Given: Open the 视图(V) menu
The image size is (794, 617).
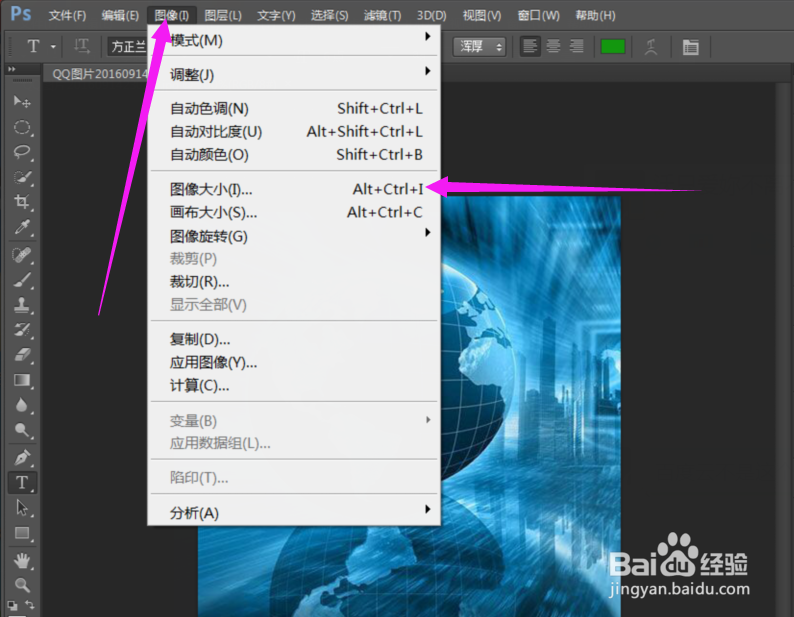Looking at the screenshot, I should tap(482, 16).
